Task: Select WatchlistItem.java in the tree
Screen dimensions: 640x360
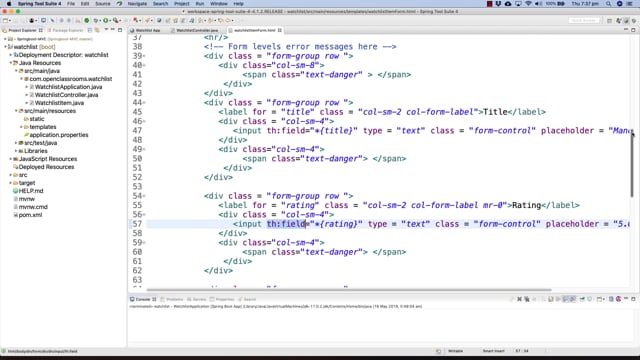Action: click(59, 103)
